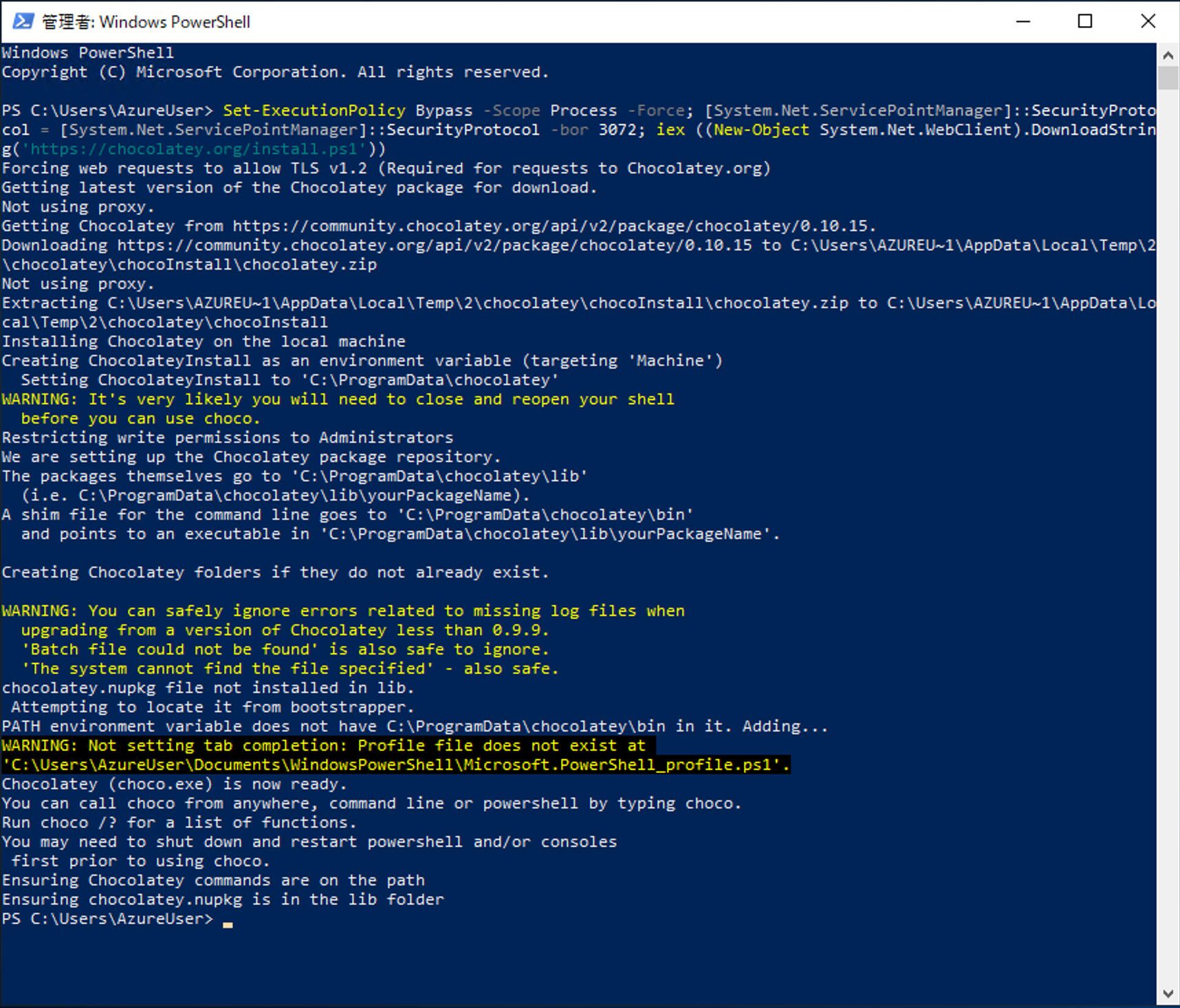
Task: Click the window title '管理者: Windows PowerShell'
Action: (146, 22)
